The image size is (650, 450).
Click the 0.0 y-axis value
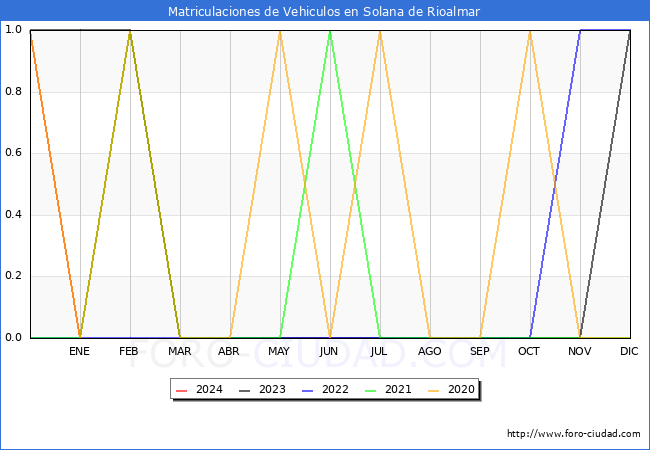[13, 338]
